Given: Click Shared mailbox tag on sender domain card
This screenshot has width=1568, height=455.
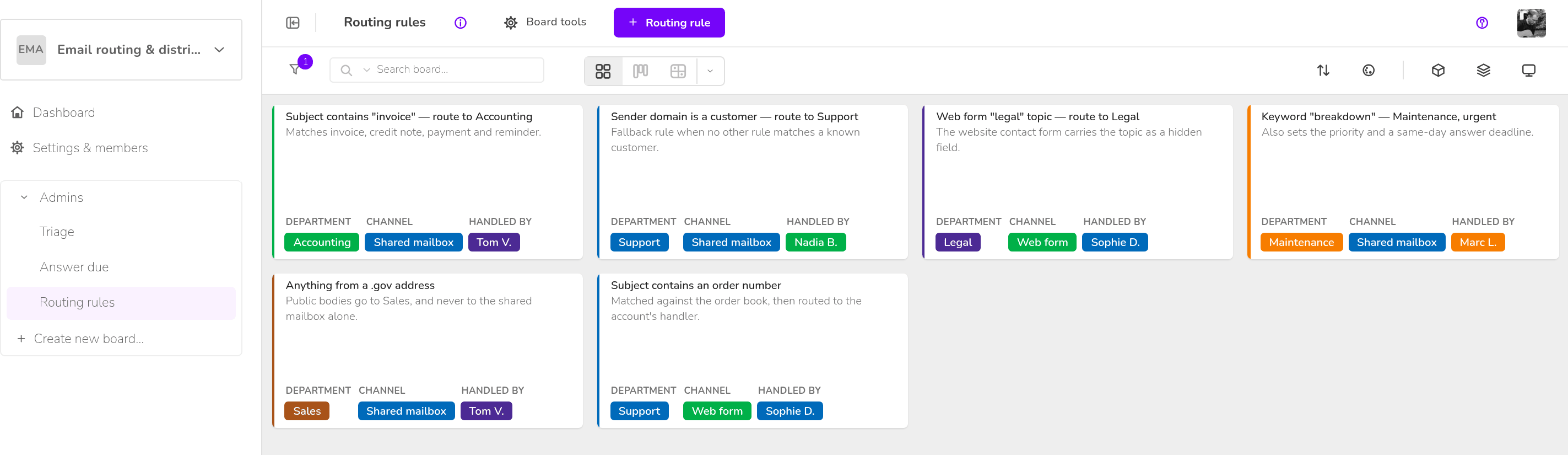Looking at the screenshot, I should (731, 243).
